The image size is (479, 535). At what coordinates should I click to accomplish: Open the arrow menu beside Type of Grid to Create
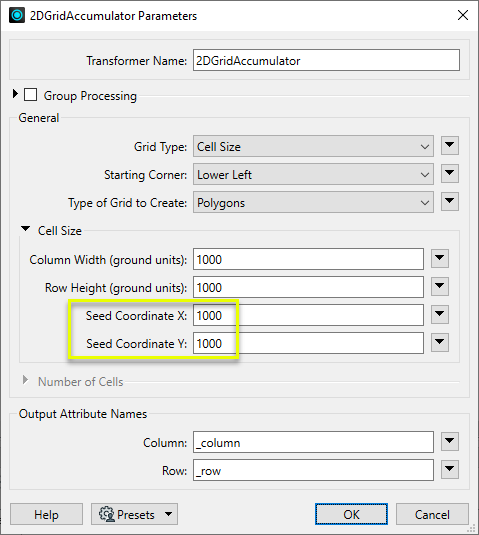click(x=450, y=202)
